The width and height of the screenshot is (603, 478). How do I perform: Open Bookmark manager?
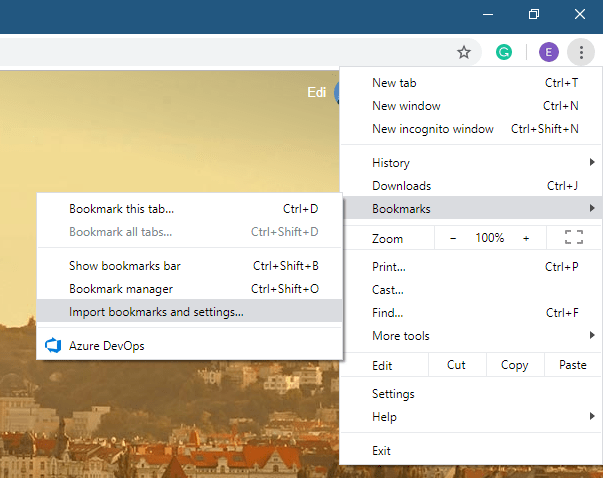pyautogui.click(x=189, y=289)
